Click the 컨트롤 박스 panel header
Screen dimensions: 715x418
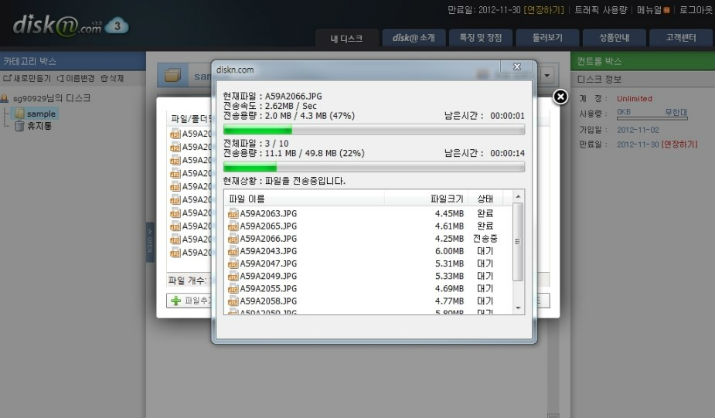pyautogui.click(x=642, y=61)
